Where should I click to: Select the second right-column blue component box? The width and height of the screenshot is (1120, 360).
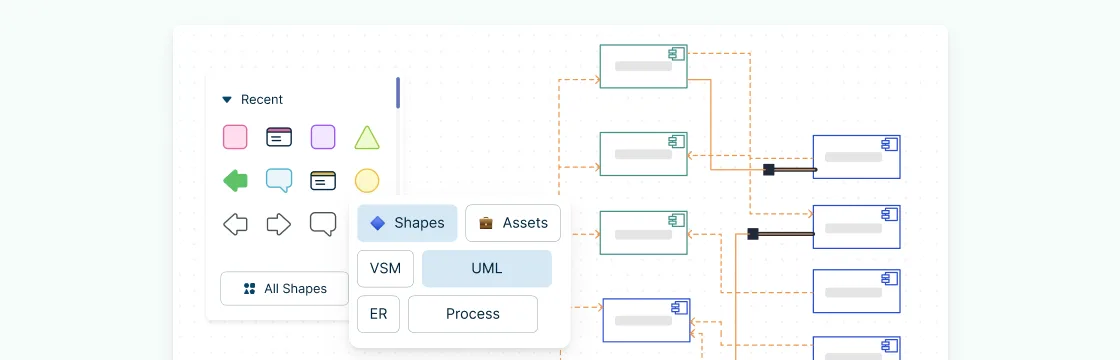click(x=856, y=227)
